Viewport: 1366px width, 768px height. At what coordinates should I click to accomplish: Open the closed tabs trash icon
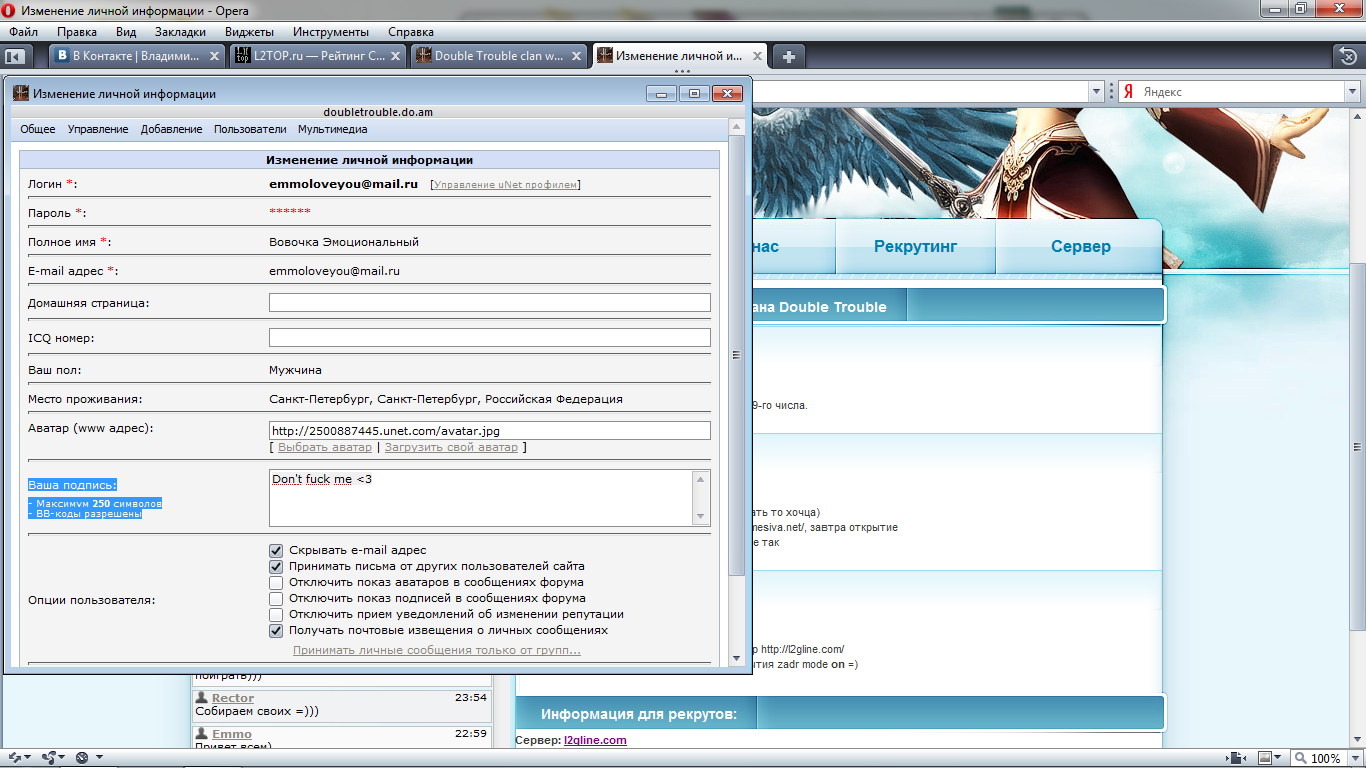1347,56
